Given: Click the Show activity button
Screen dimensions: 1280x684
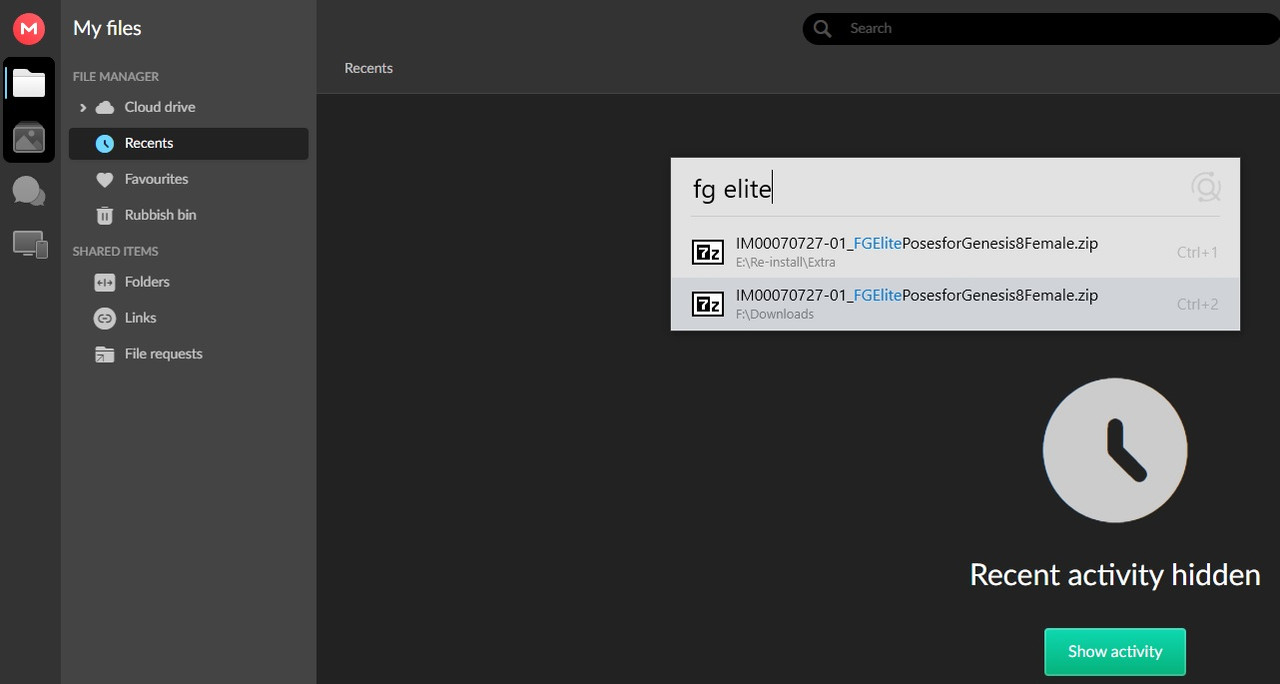Looking at the screenshot, I should [x=1115, y=652].
